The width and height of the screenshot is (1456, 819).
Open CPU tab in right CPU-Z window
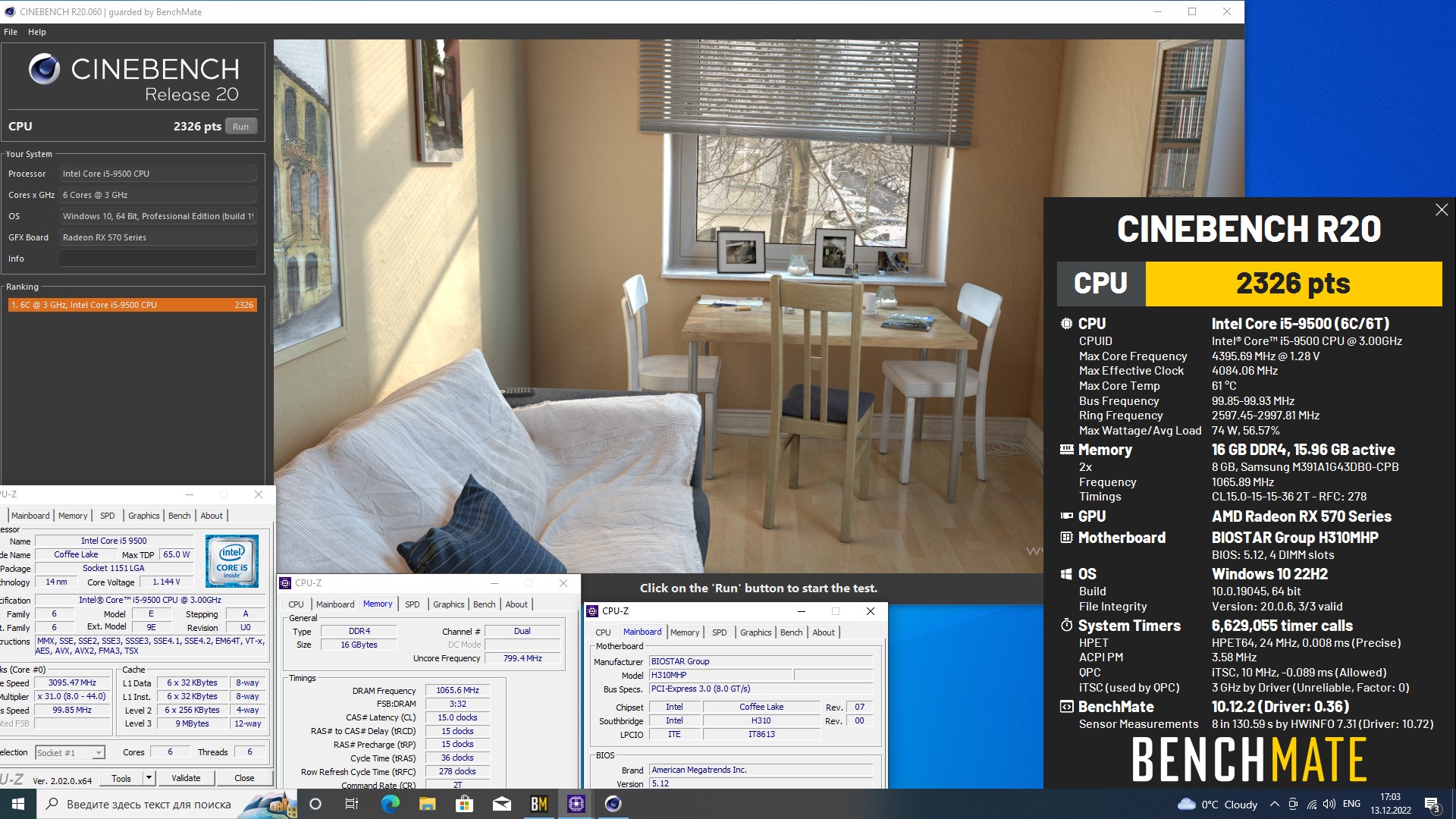pos(604,632)
